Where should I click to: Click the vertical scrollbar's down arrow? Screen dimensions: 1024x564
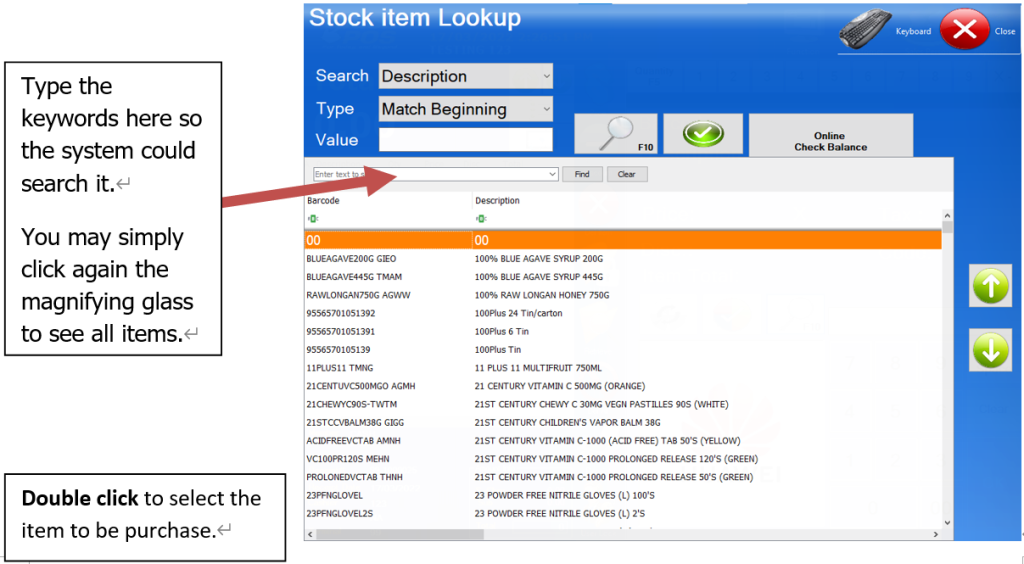pos(947,523)
